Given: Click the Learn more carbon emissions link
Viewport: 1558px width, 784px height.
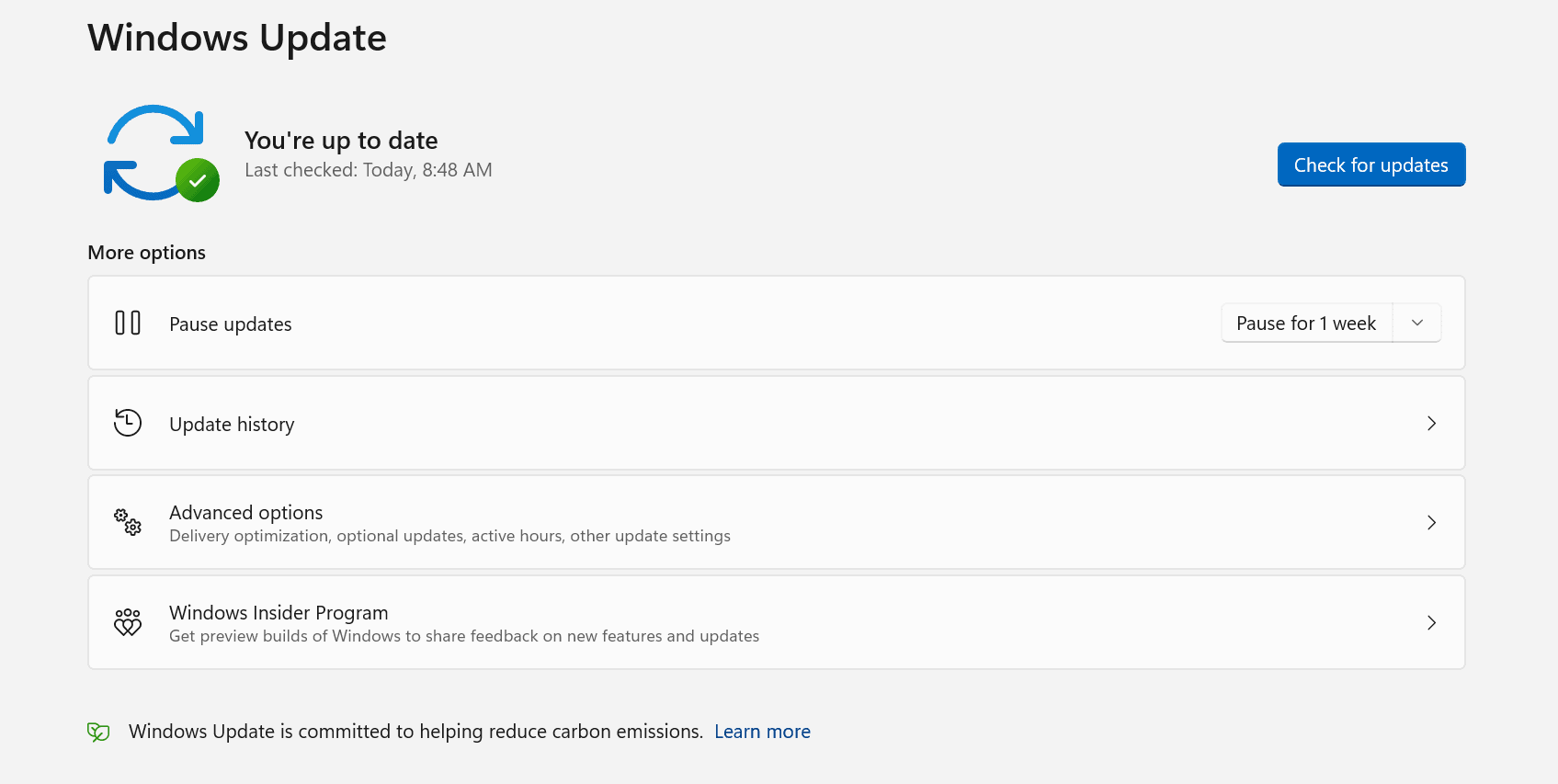Looking at the screenshot, I should coord(762,732).
